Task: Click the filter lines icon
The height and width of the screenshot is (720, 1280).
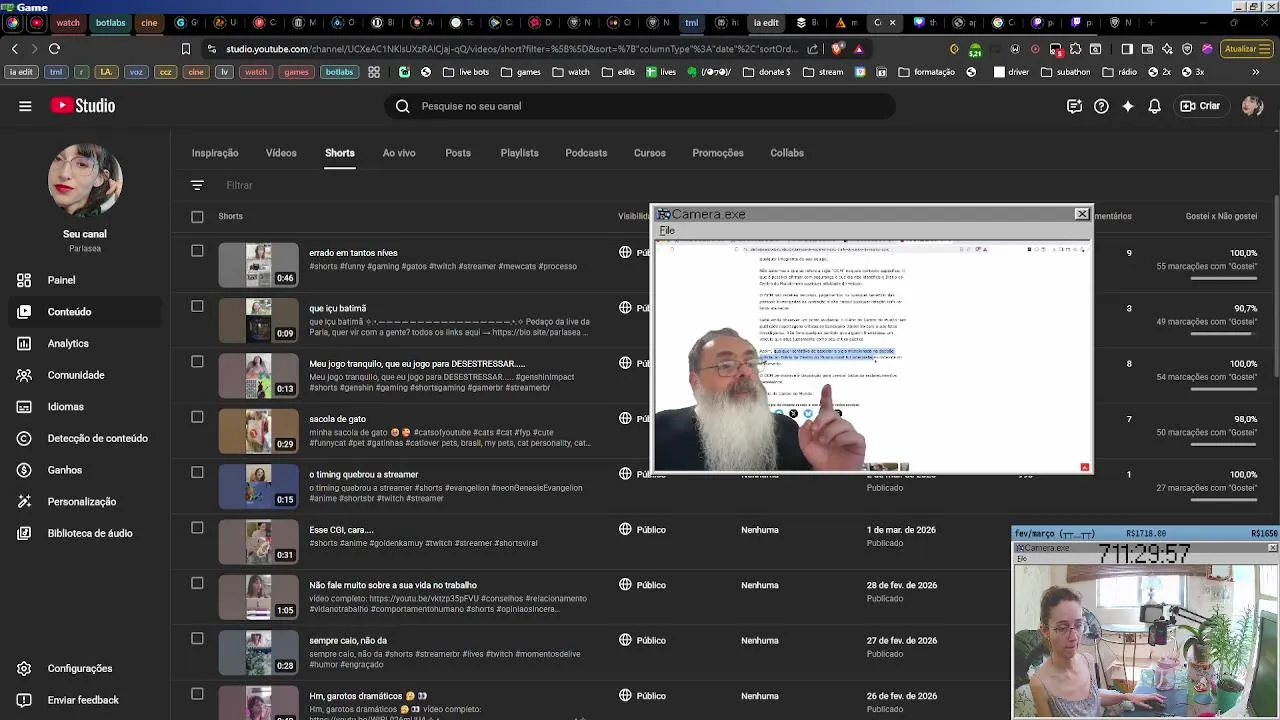Action: [197, 185]
